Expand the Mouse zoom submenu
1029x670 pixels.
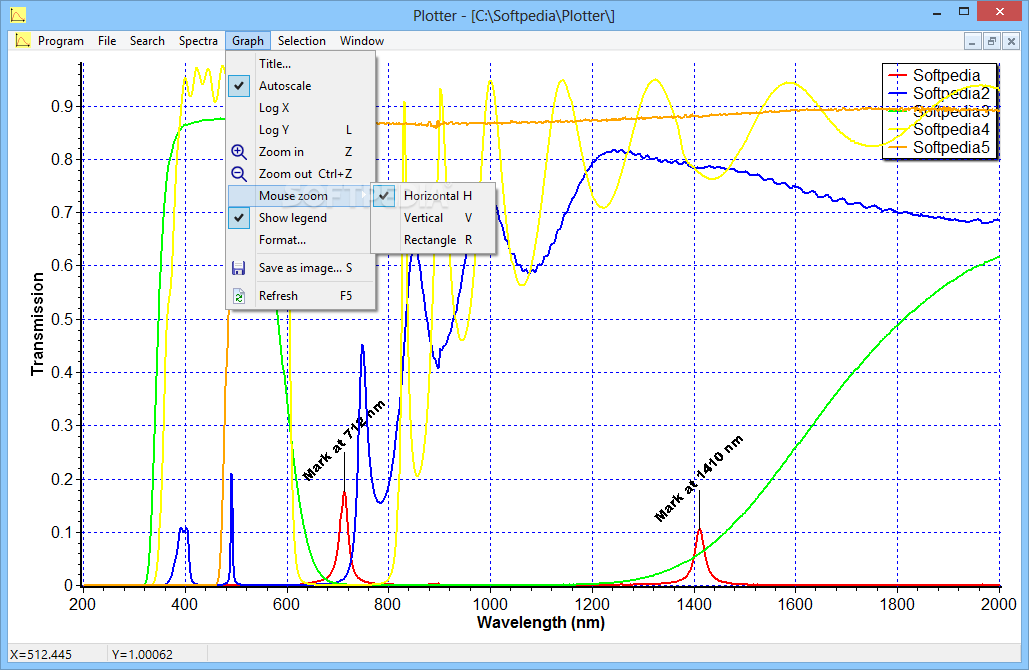point(301,196)
